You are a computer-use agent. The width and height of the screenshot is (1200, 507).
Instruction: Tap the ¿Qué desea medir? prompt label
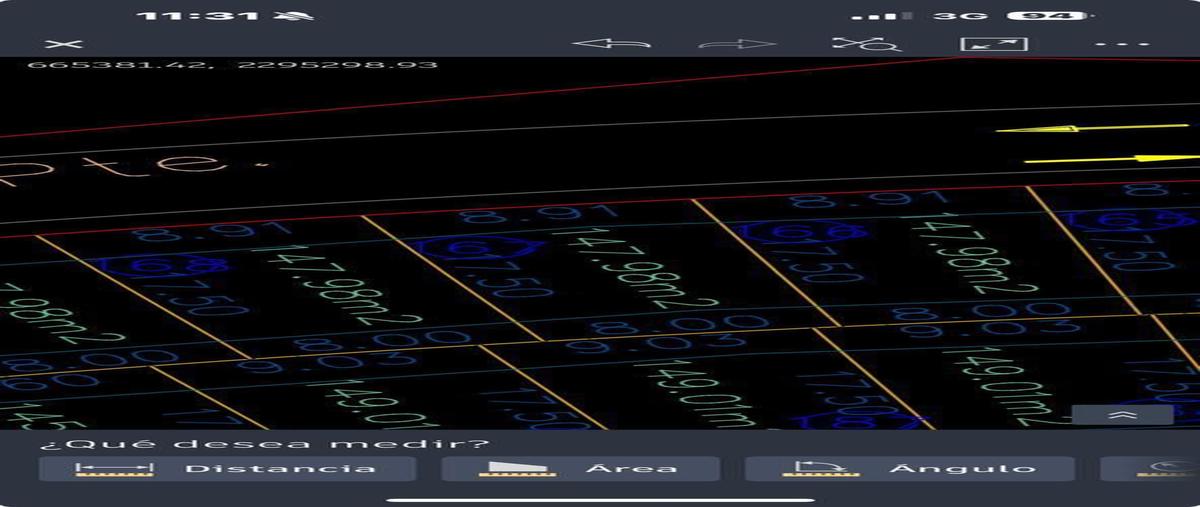pyautogui.click(x=264, y=444)
